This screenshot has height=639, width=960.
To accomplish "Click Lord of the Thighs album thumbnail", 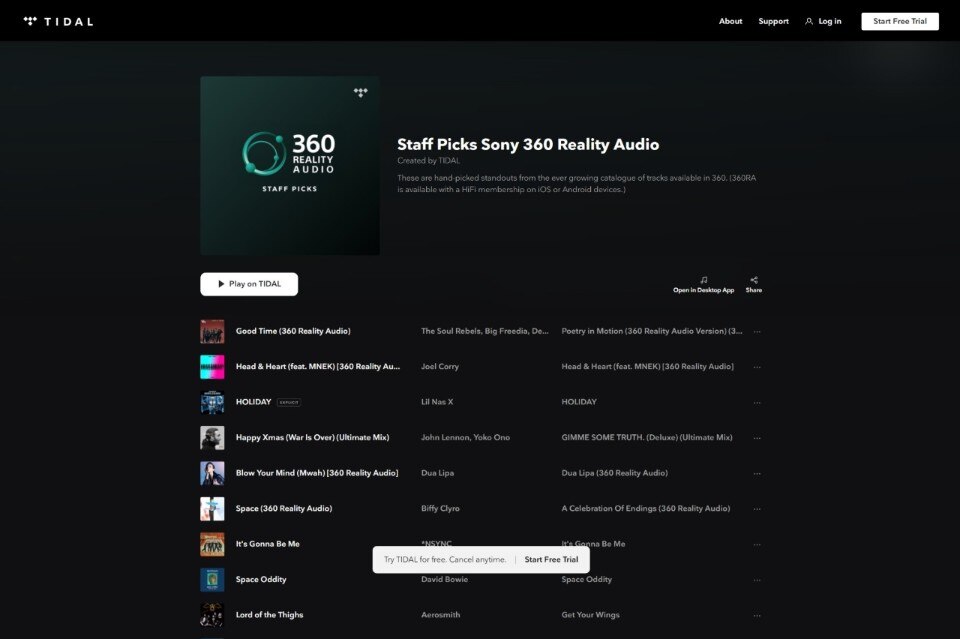I will click(x=212, y=615).
